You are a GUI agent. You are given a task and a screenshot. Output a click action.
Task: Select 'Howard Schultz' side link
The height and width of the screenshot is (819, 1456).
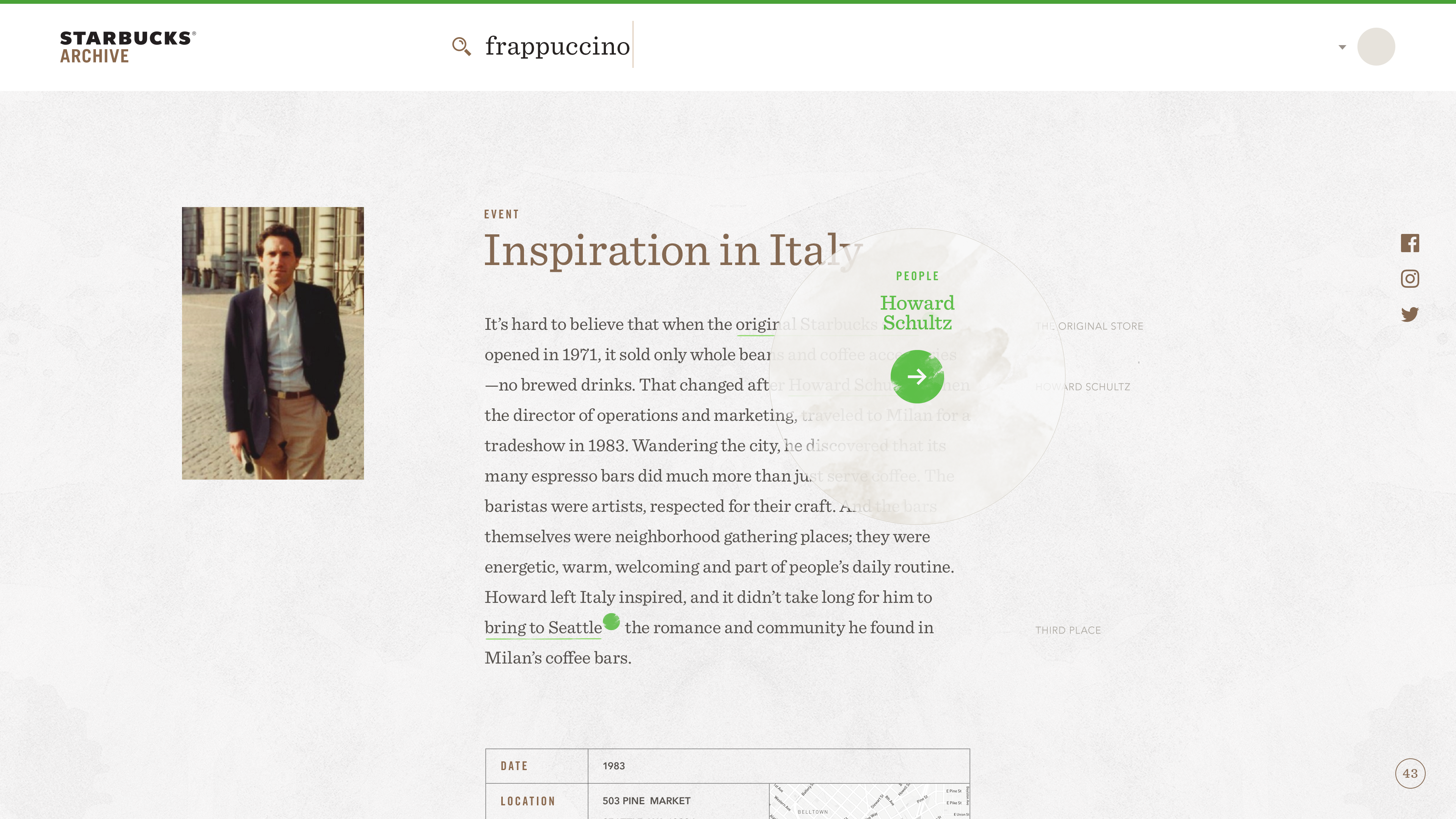point(1083,387)
